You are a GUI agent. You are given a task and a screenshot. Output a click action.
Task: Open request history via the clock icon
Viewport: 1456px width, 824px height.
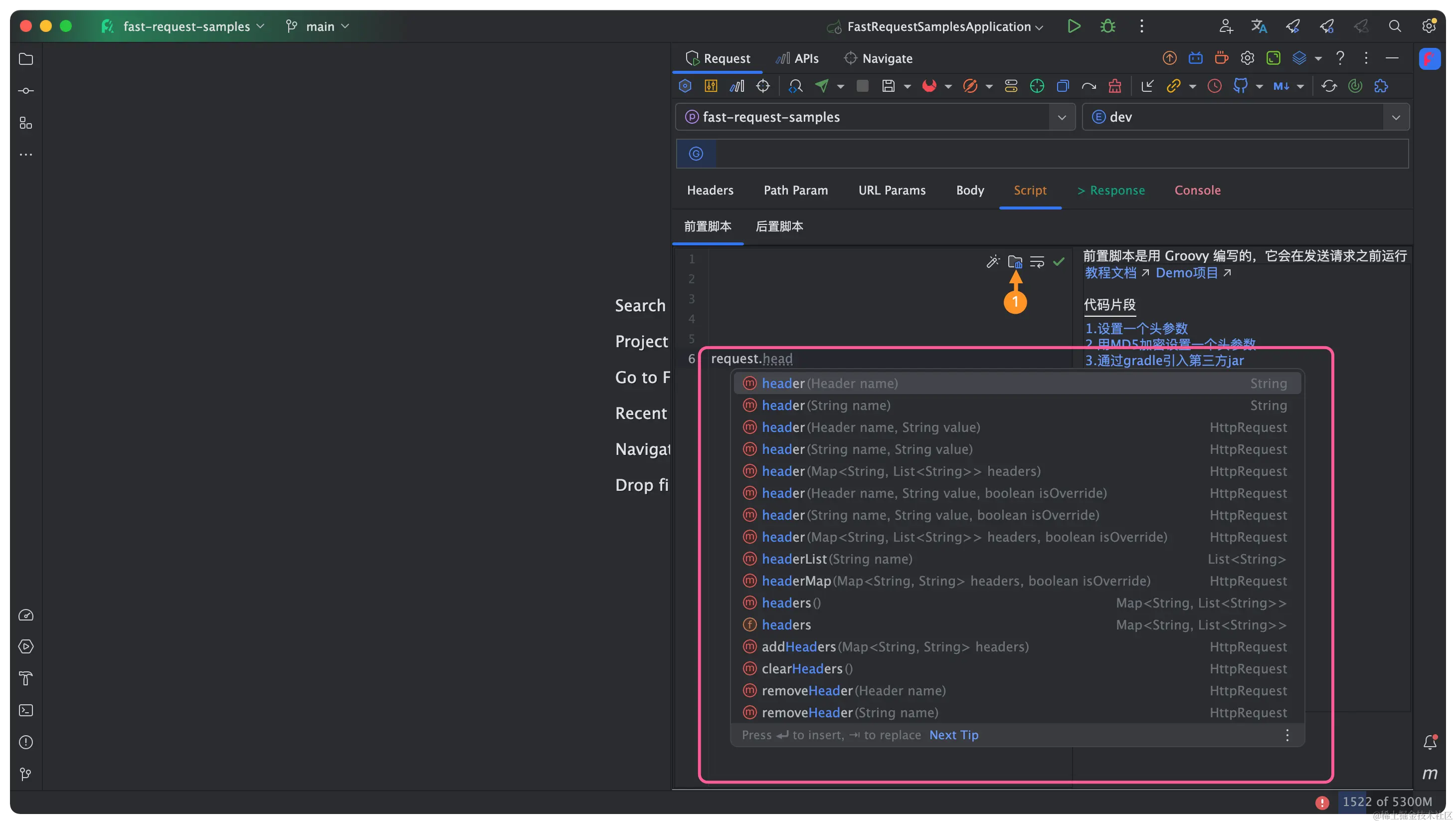1215,86
